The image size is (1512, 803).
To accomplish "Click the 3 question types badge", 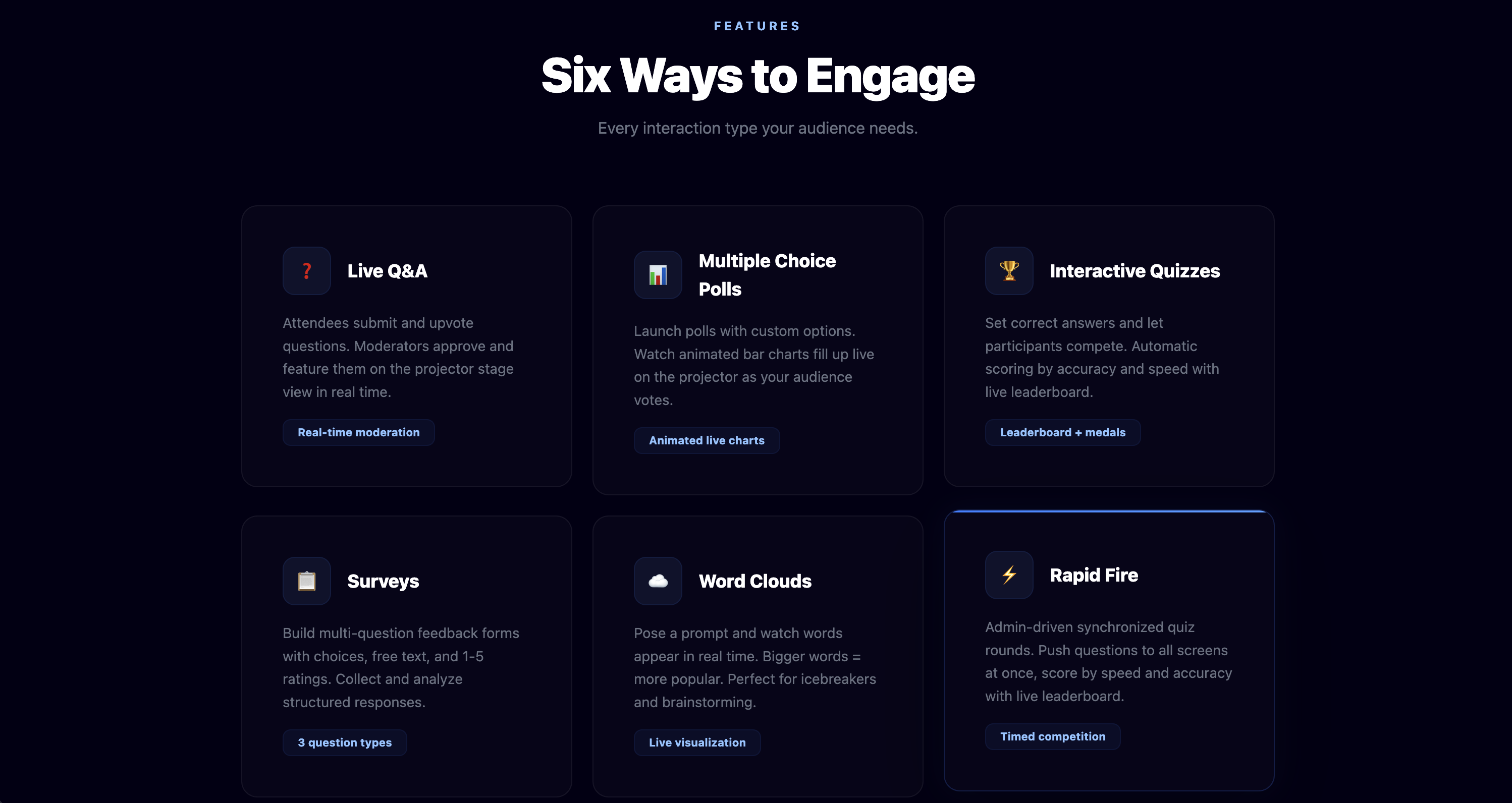I will coord(345,742).
